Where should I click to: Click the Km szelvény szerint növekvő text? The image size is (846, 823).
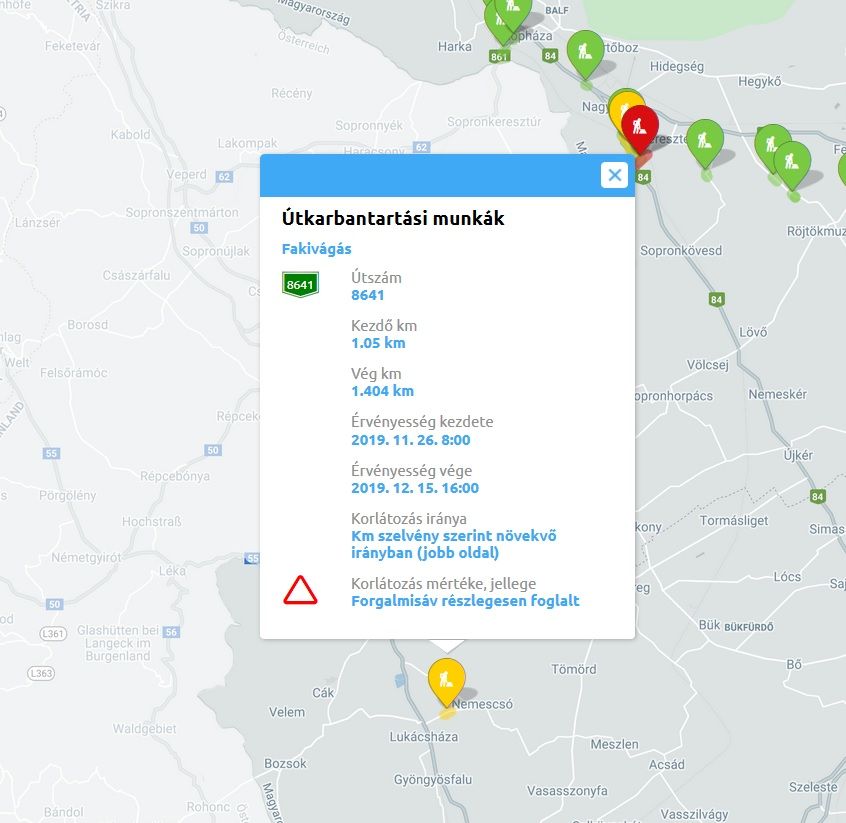(x=454, y=536)
